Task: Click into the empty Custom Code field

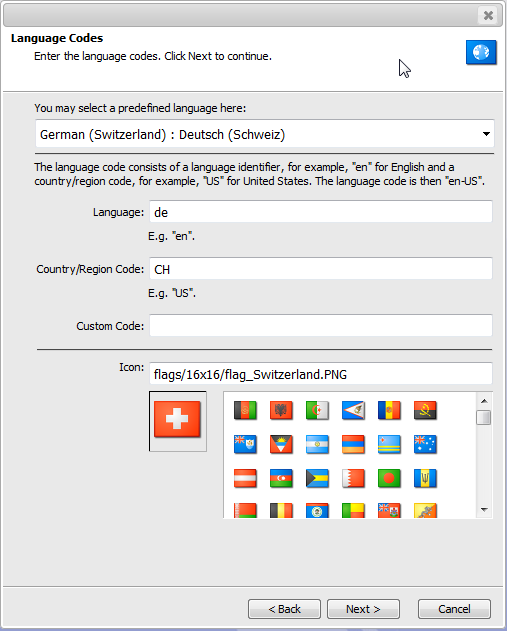Action: (x=321, y=326)
